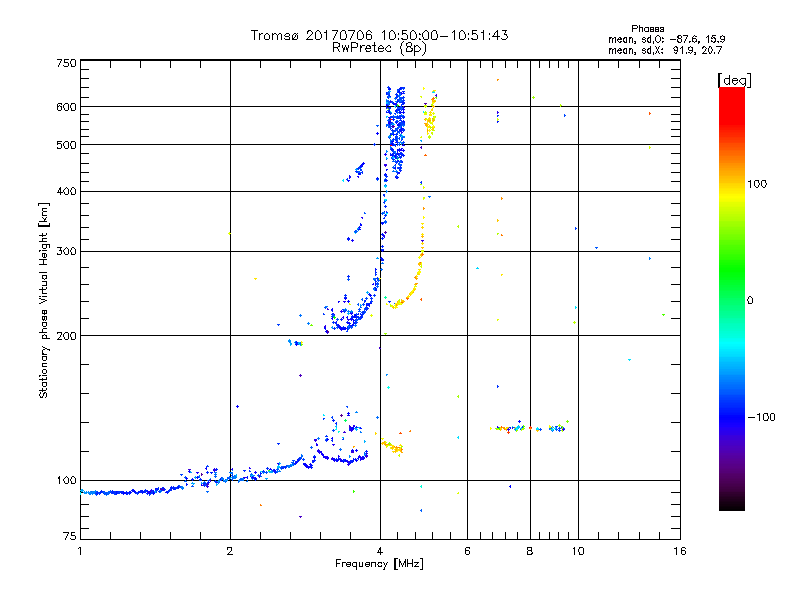Click the y-axis '600' tick label
The height and width of the screenshot is (600, 800).
click(66, 107)
